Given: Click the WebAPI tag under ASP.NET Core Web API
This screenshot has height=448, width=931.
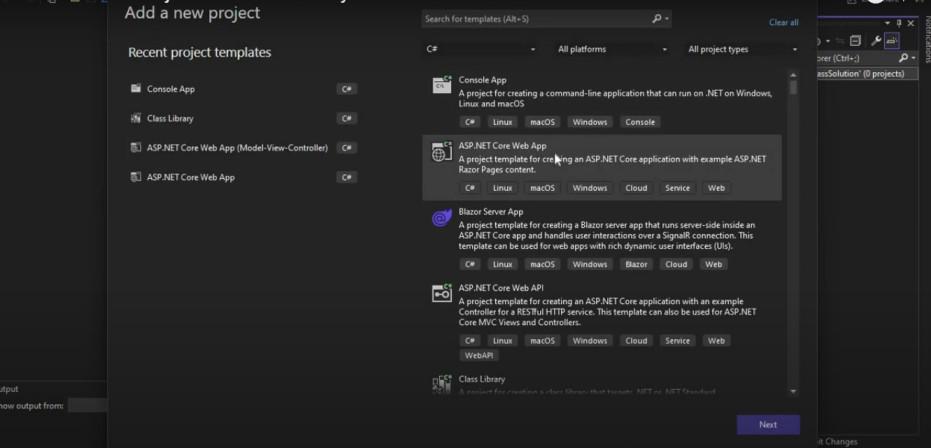Looking at the screenshot, I should coord(479,355).
